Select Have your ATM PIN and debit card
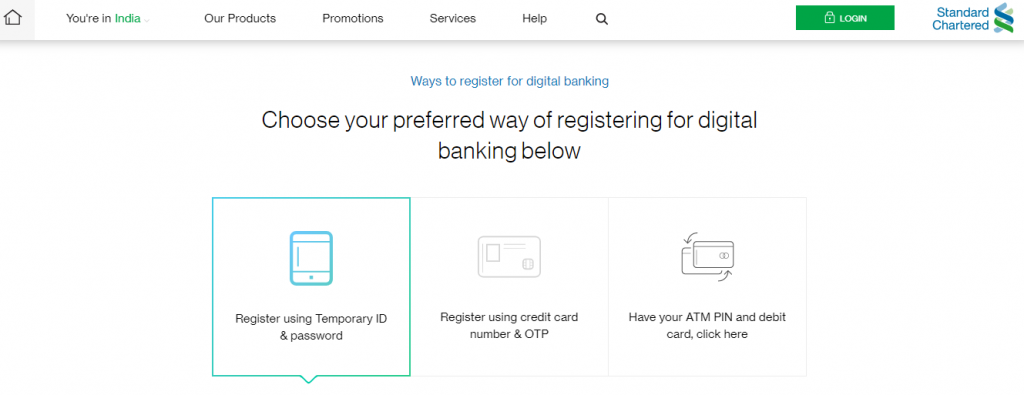1024x395 pixels. 707,326
